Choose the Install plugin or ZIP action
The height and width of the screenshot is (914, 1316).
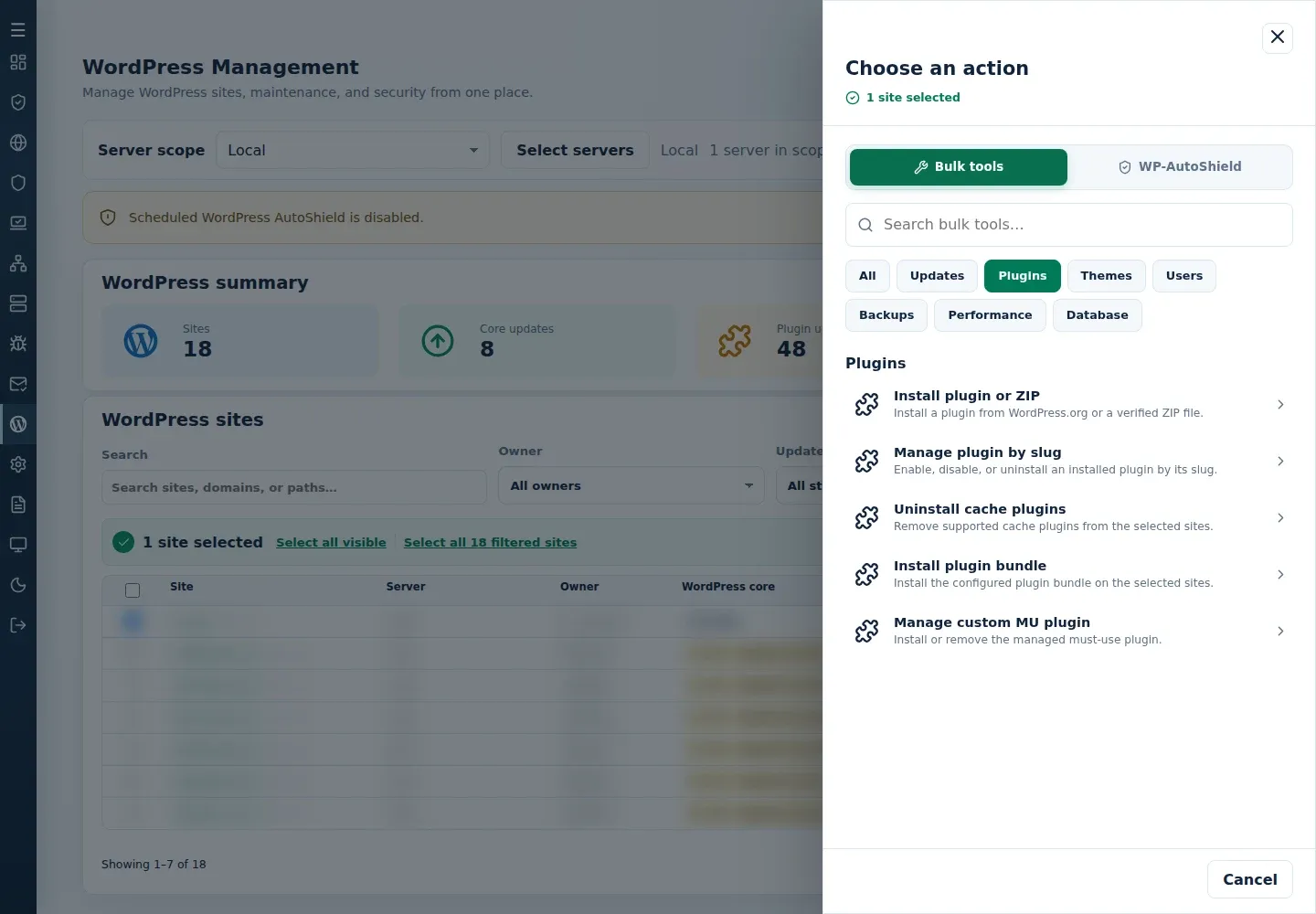(1069, 404)
